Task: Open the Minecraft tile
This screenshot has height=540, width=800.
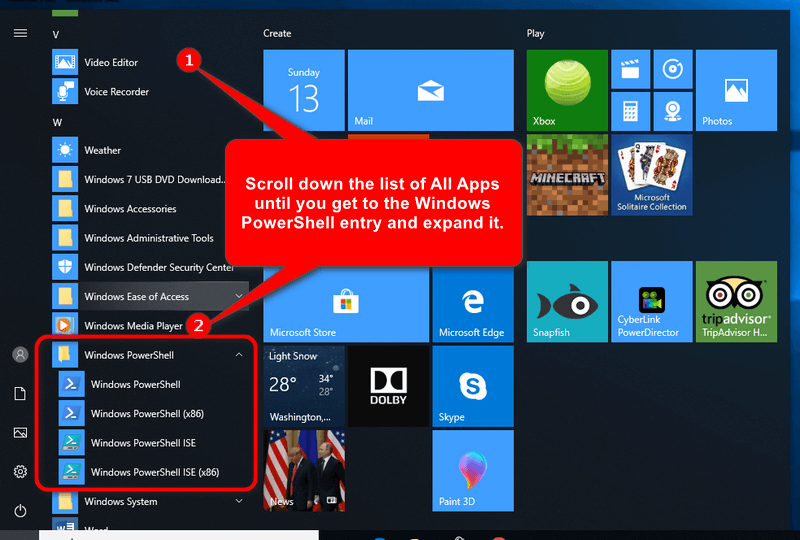Action: pyautogui.click(x=567, y=175)
